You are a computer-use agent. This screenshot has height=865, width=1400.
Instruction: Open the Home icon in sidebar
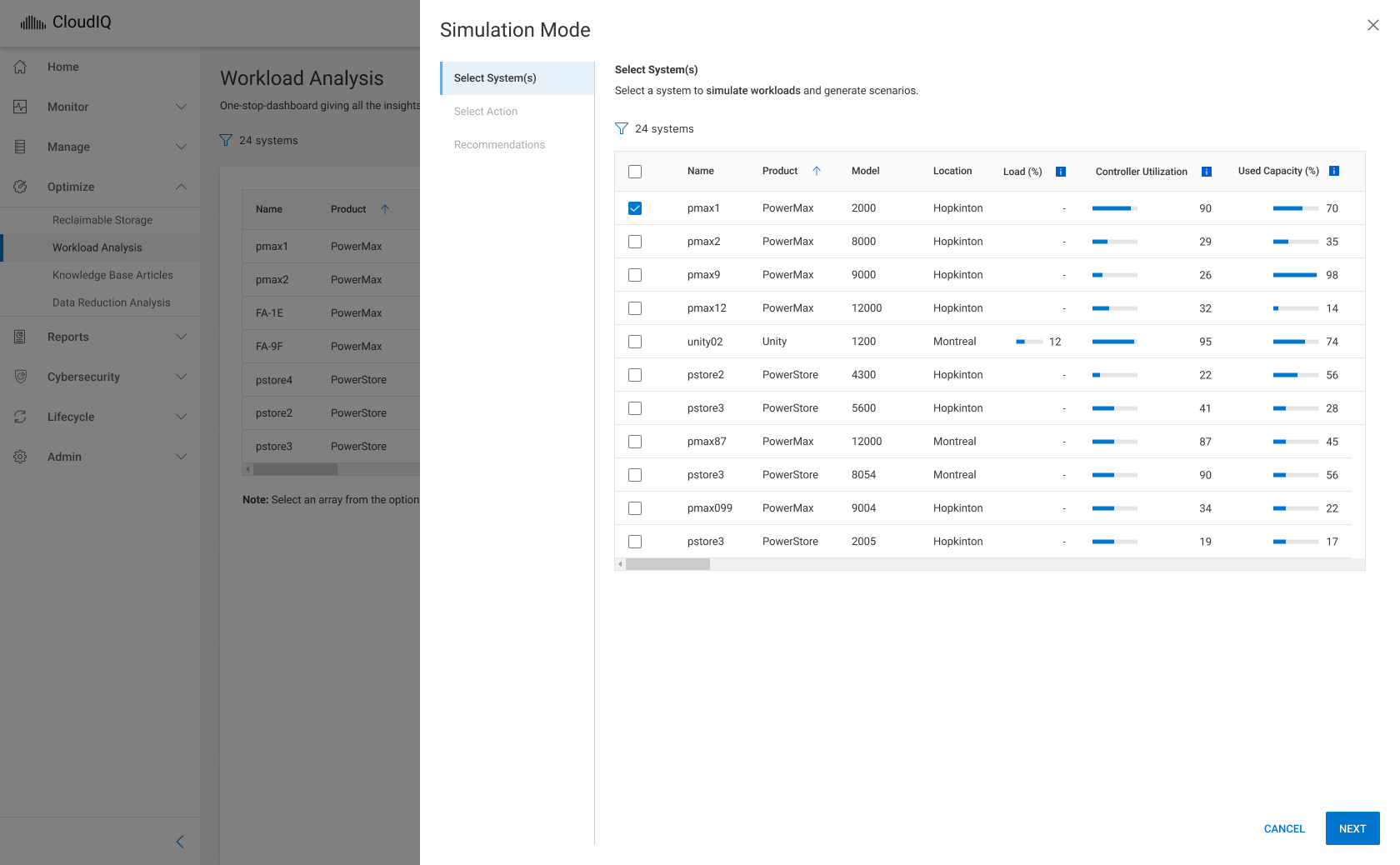coord(21,67)
